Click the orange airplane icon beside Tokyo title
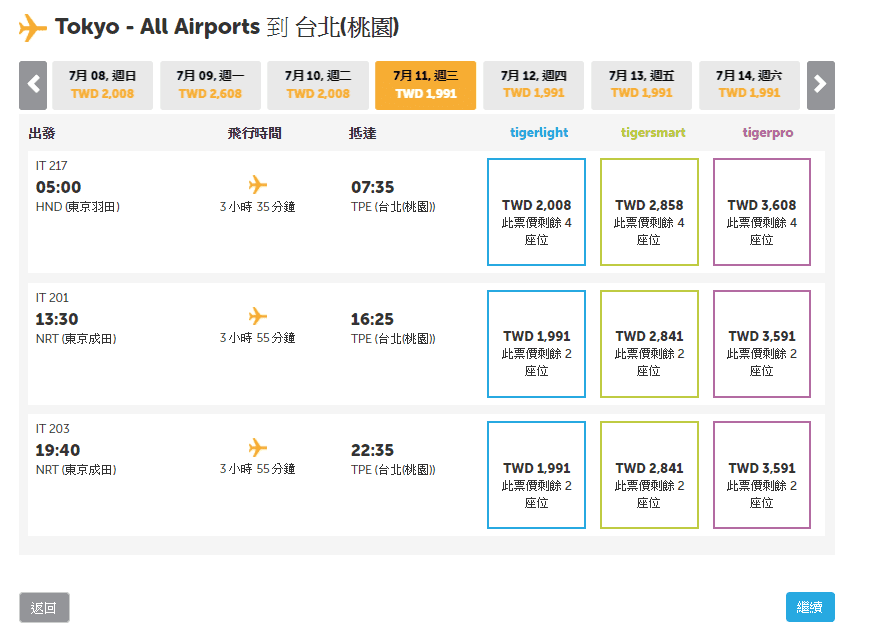 point(32,28)
